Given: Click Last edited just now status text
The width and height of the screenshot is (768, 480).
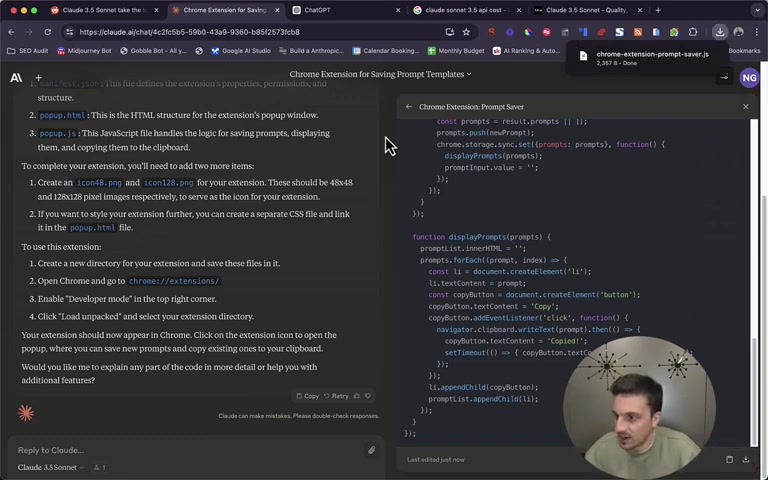Looking at the screenshot, I should click(435, 460).
